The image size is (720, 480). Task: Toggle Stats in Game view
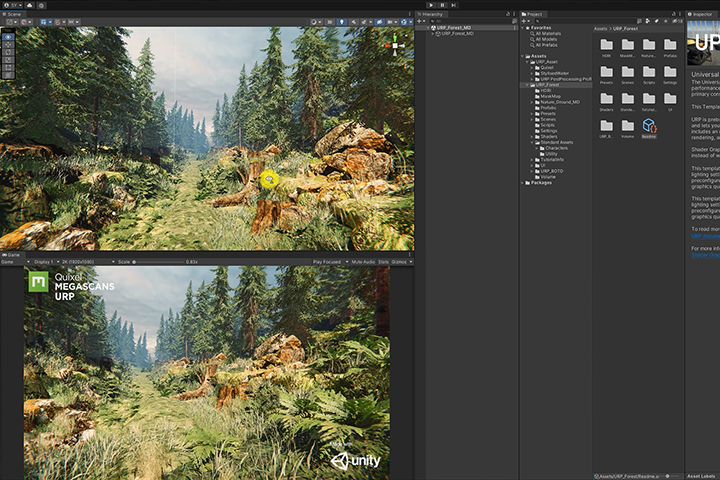click(383, 262)
